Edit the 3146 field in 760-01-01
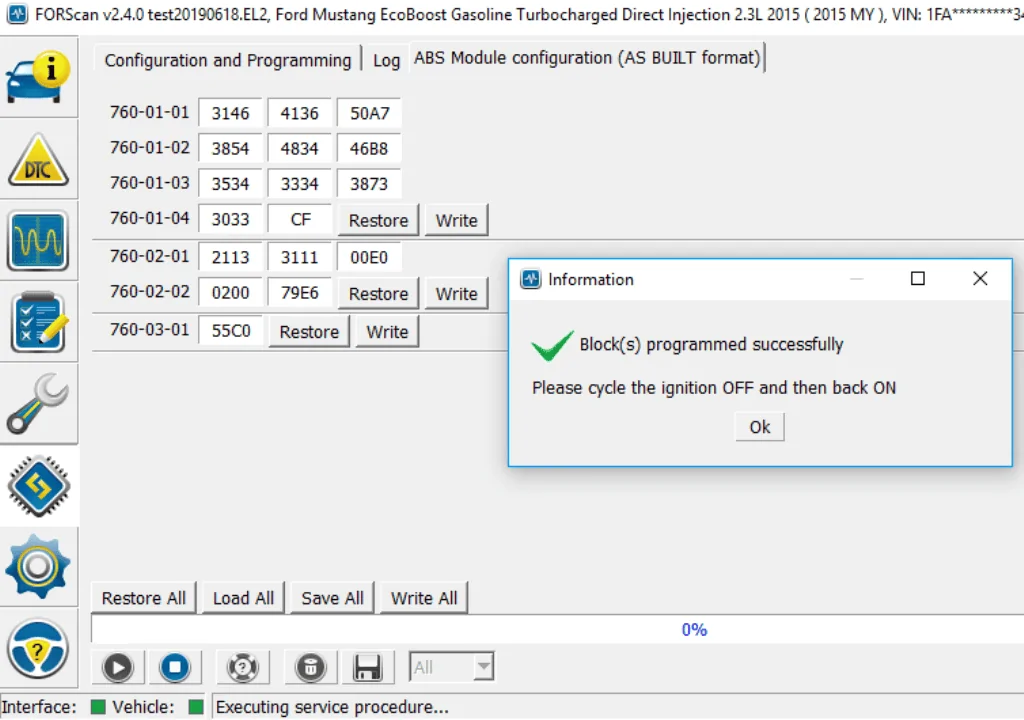The width and height of the screenshot is (1024, 720). 231,113
